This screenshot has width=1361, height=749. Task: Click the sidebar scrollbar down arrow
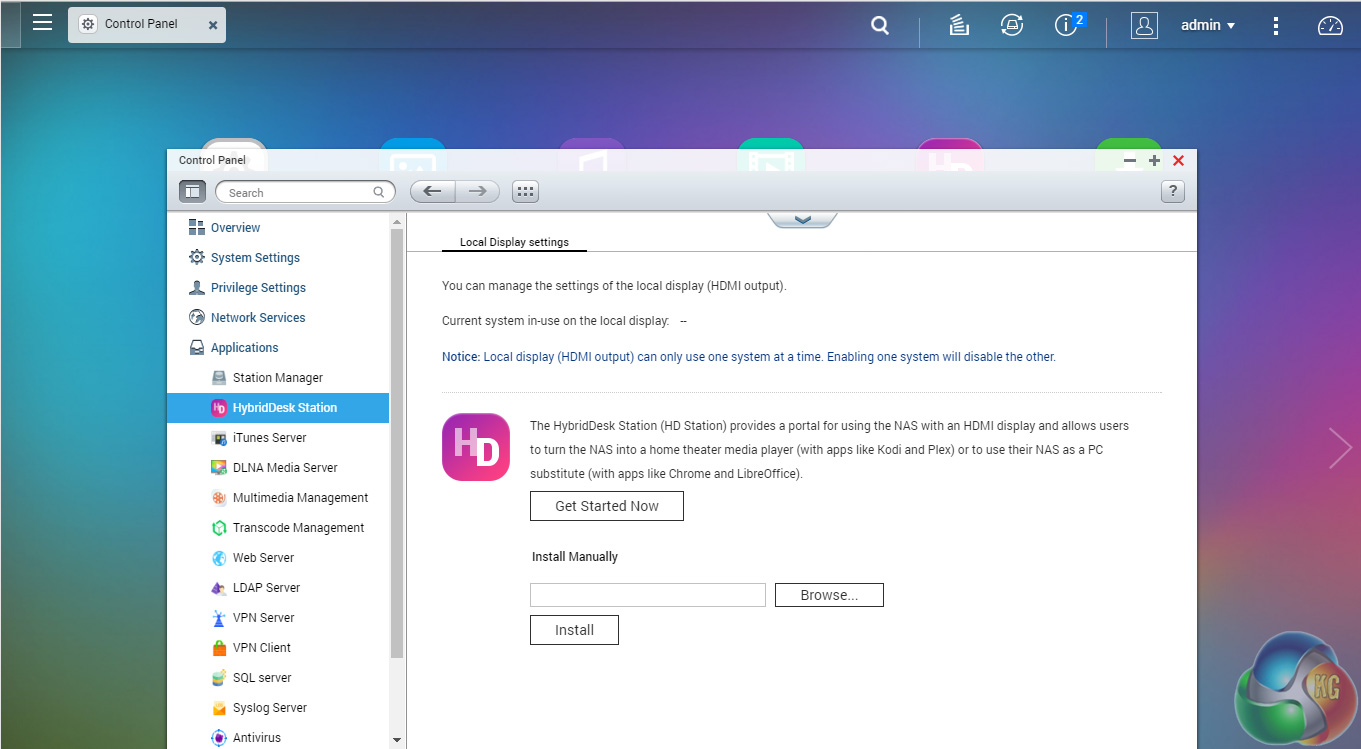pyautogui.click(x=397, y=740)
